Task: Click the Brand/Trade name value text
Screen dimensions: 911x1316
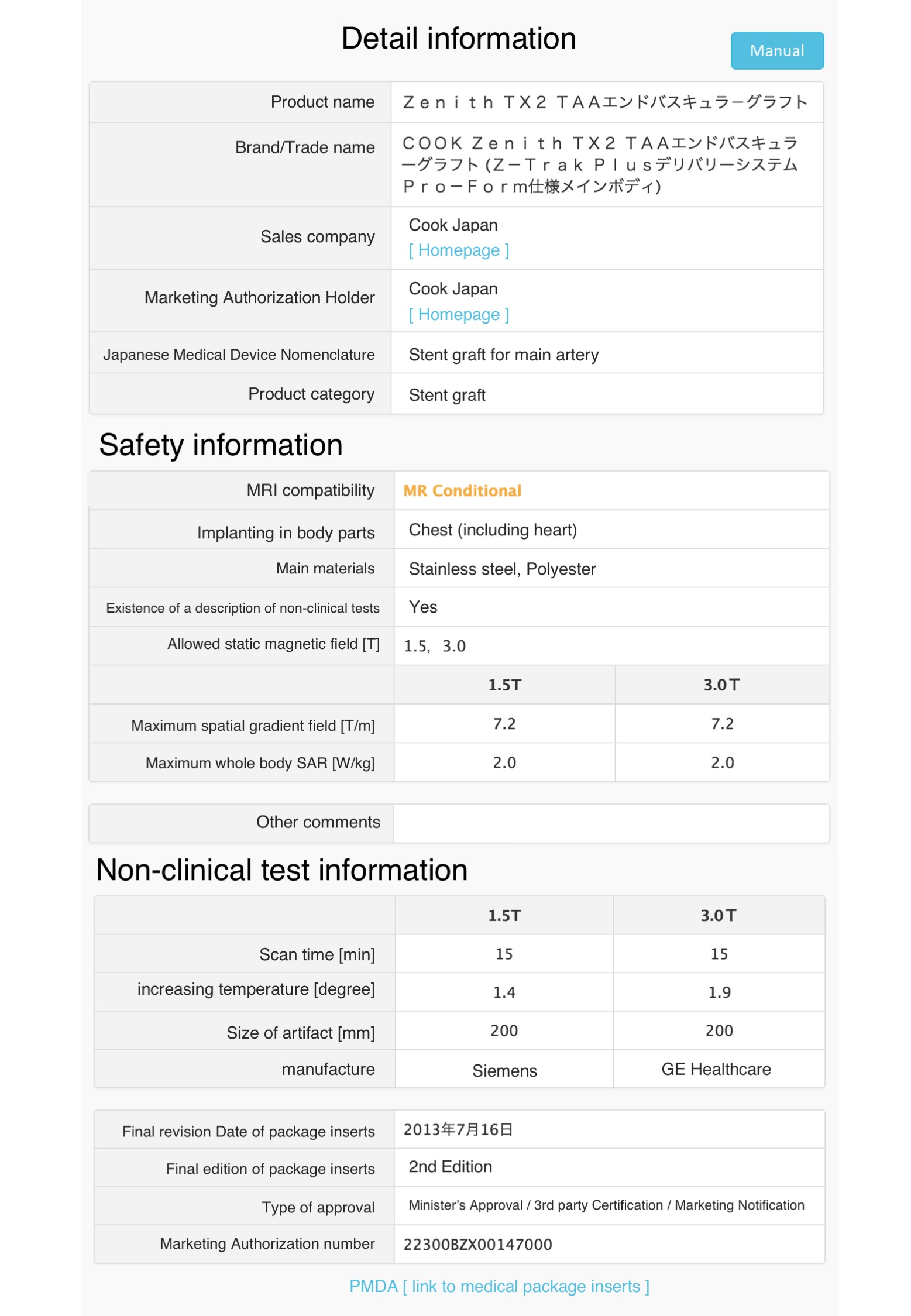Action: (600, 165)
